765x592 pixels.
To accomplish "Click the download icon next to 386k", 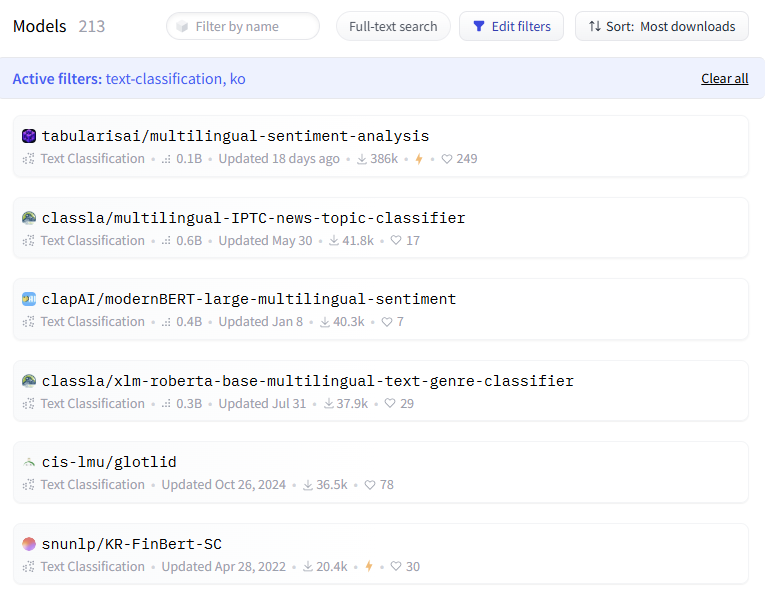I will [x=362, y=159].
